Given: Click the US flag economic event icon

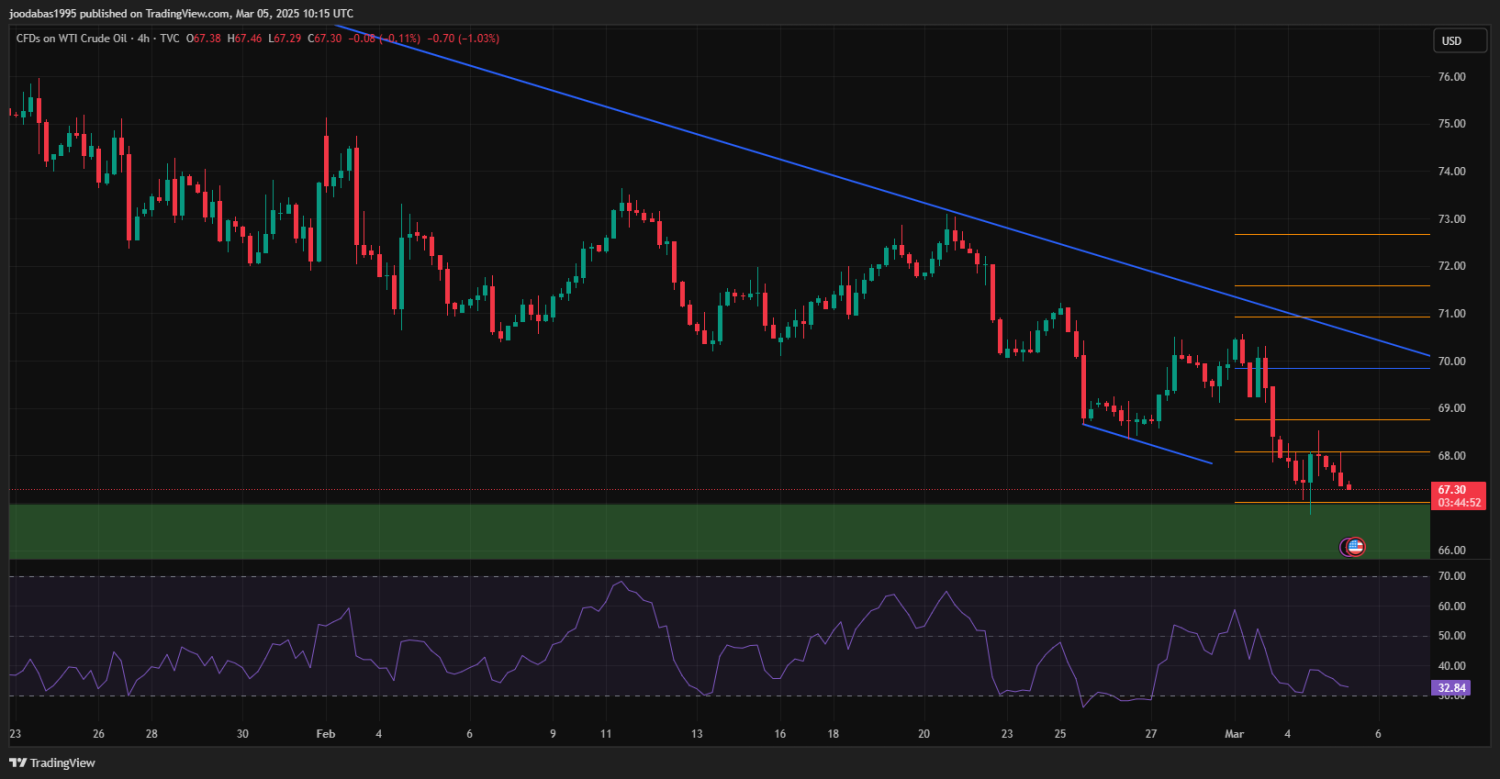Looking at the screenshot, I should pos(1354,546).
